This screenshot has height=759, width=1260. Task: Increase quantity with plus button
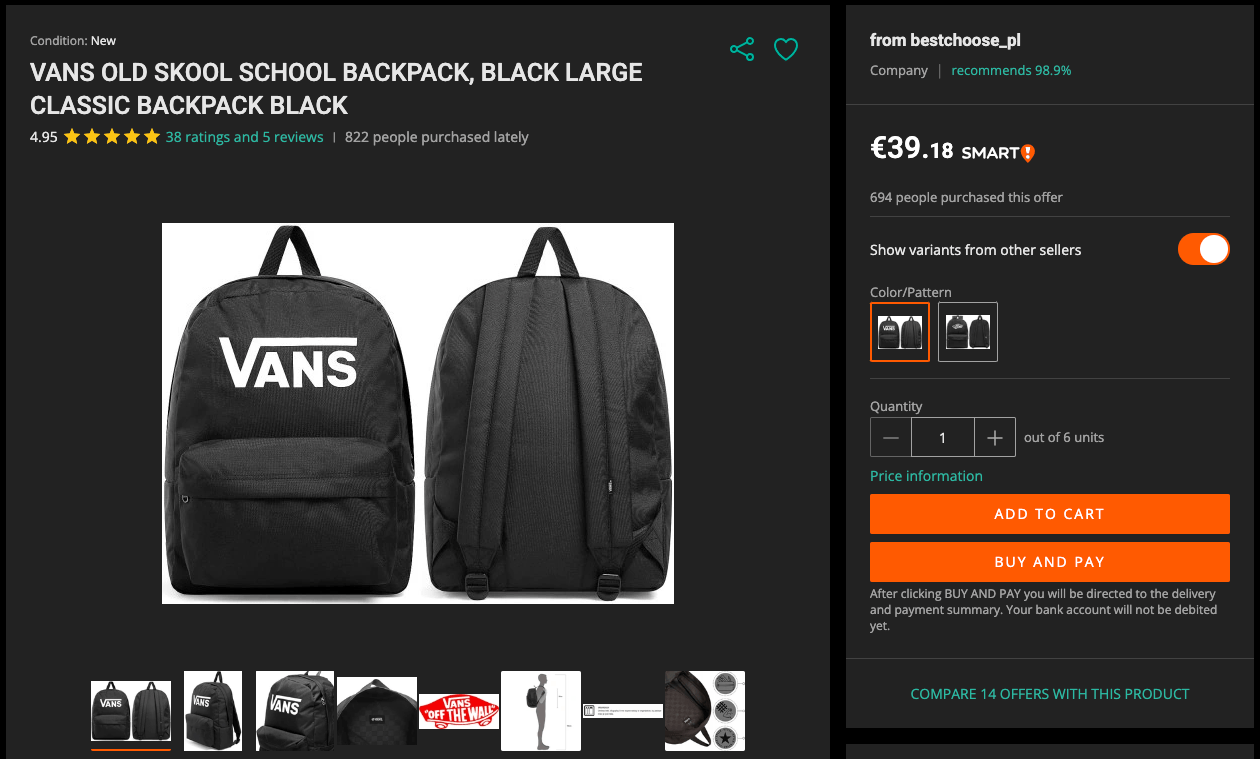click(994, 438)
